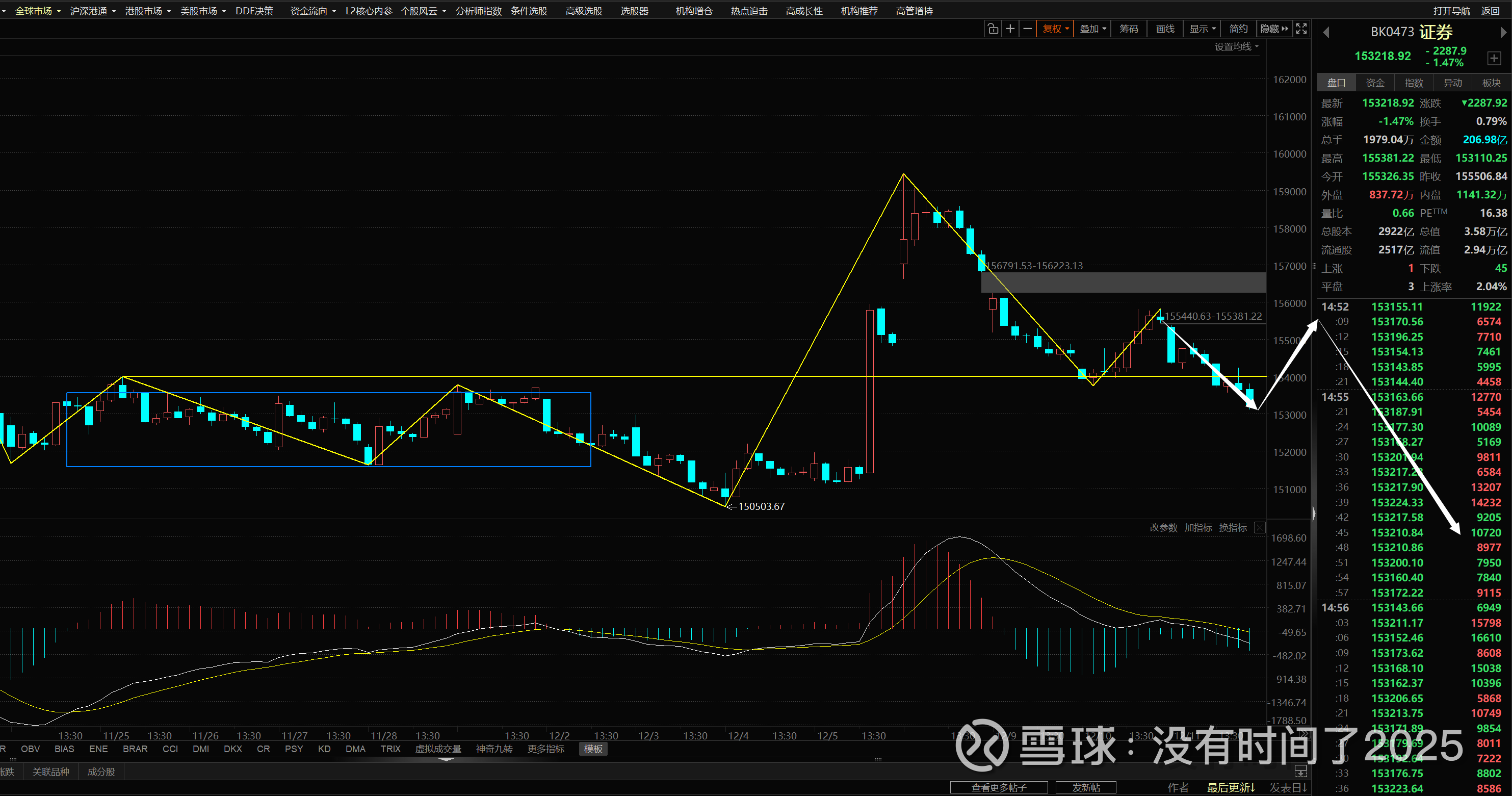Go to previous security with left arrow
1512x796 pixels.
1326,33
